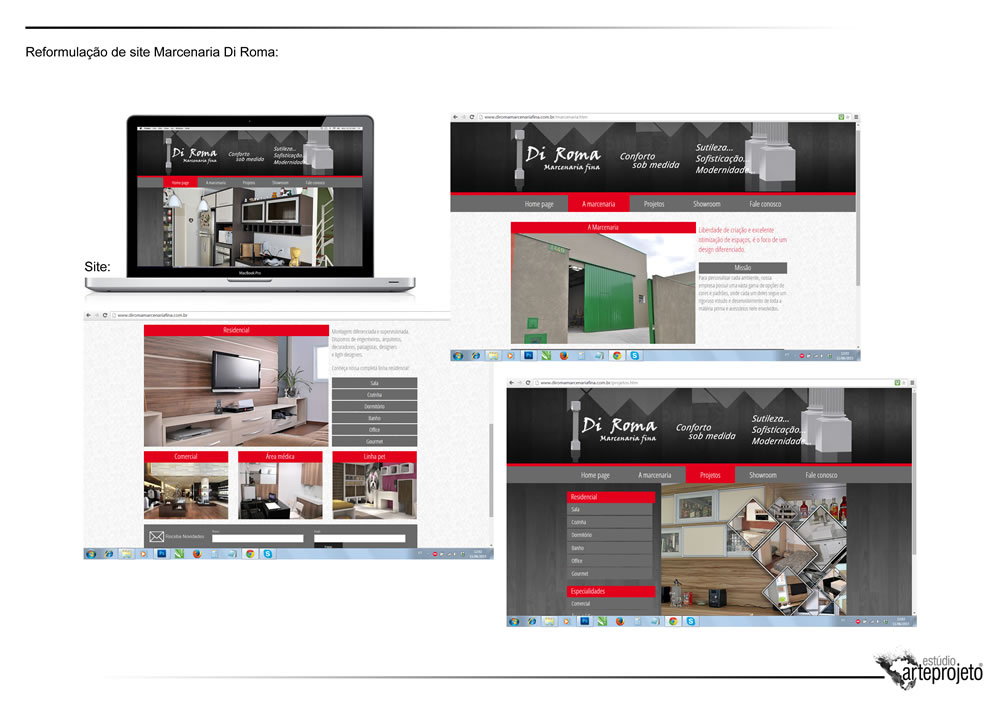
Task: Click the newsletter envelope icon
Action: click(x=156, y=537)
